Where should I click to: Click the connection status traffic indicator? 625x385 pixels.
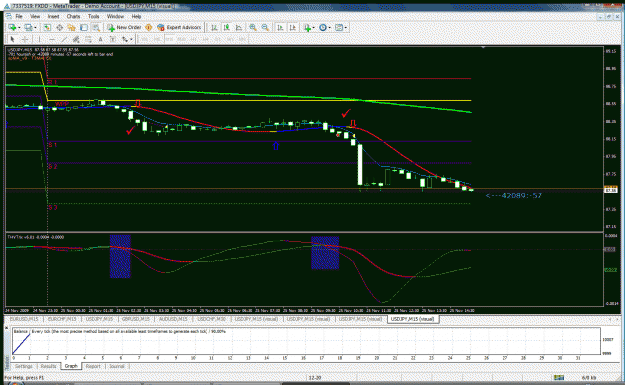point(559,377)
